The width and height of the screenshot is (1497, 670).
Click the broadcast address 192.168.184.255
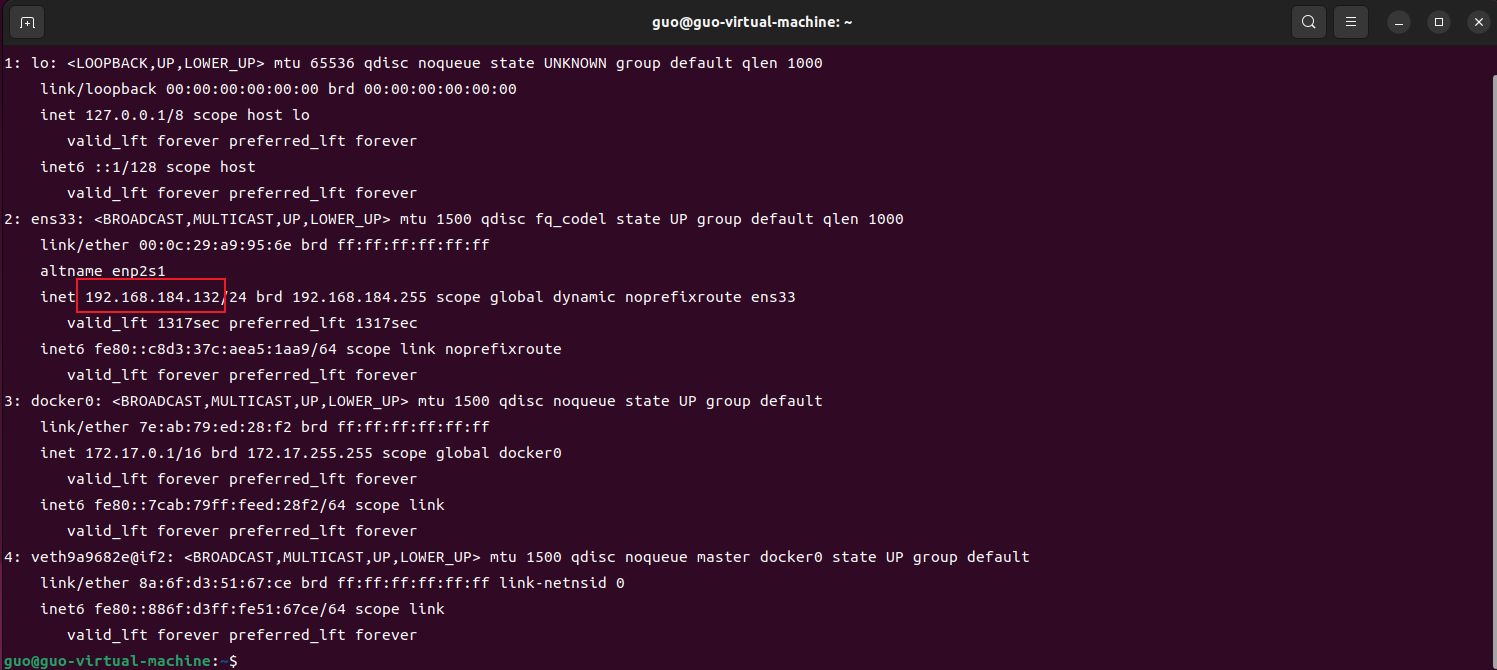(358, 297)
